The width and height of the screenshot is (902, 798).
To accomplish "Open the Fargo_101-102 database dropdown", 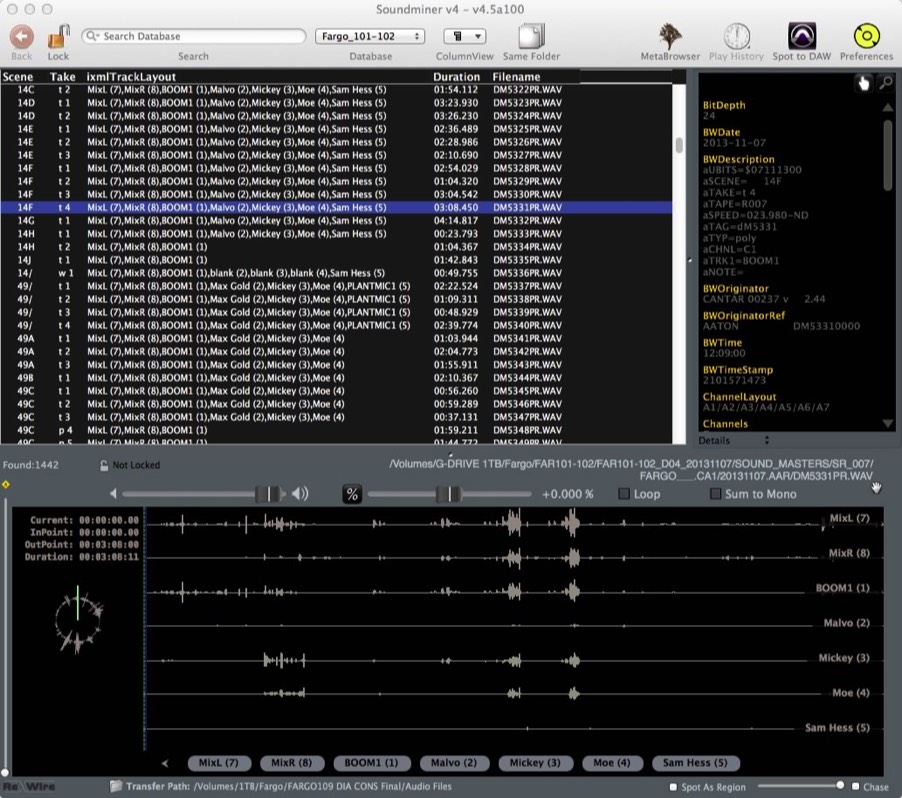I will tap(370, 36).
